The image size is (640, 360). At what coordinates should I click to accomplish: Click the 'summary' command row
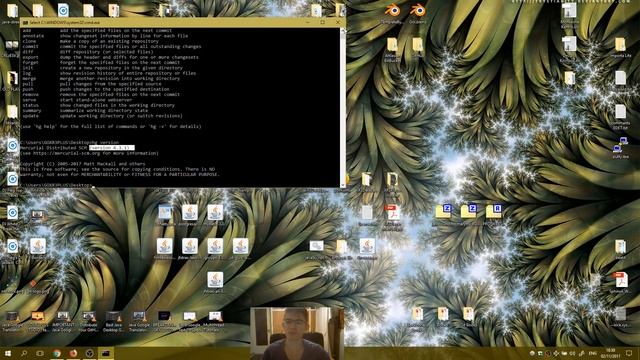point(85,110)
